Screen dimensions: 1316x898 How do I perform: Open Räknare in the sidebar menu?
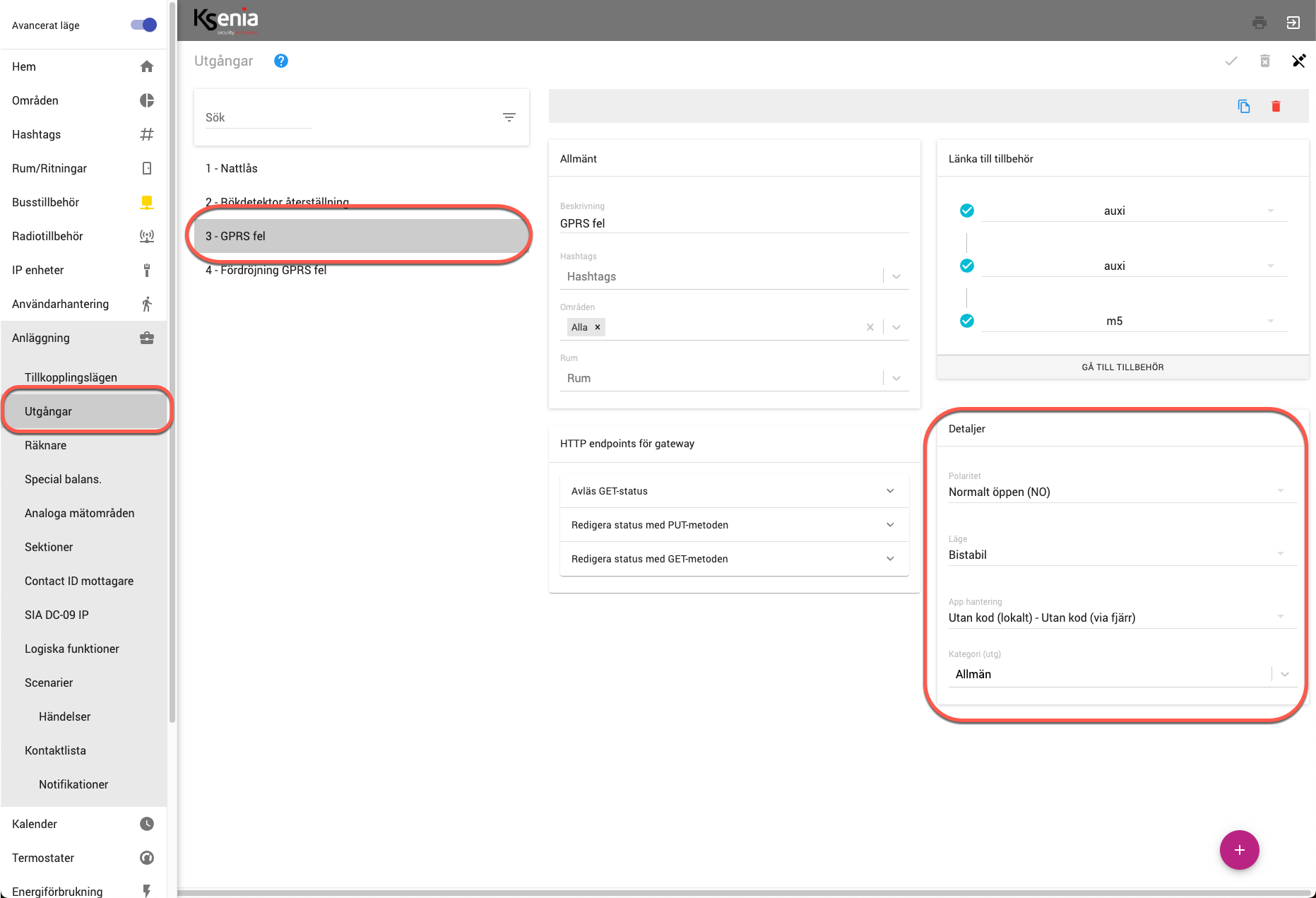click(x=46, y=445)
